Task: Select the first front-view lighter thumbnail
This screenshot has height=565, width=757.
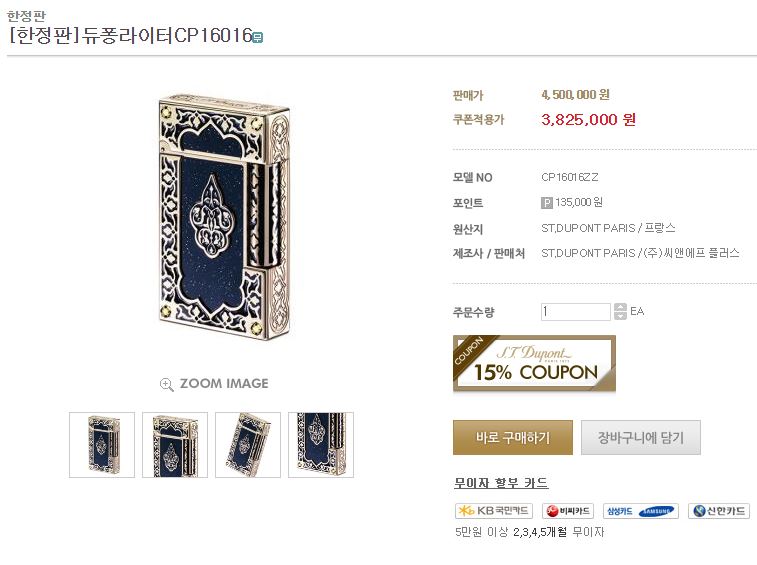Action: tap(101, 444)
